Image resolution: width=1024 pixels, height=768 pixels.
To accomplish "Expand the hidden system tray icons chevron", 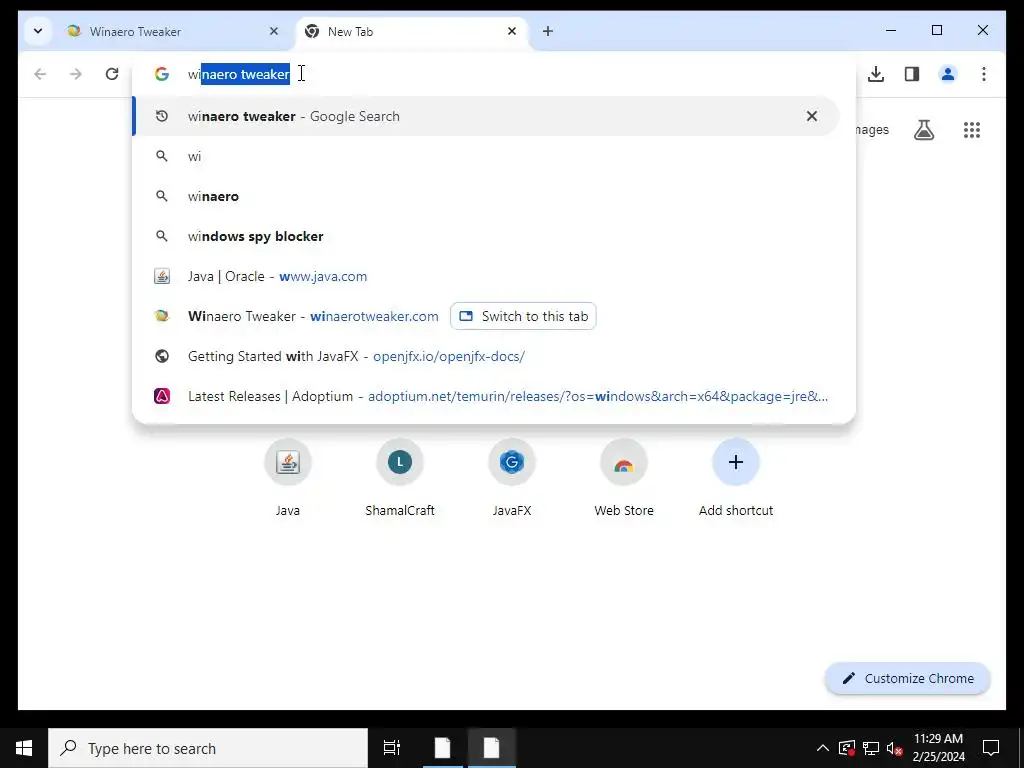I will tap(823, 748).
